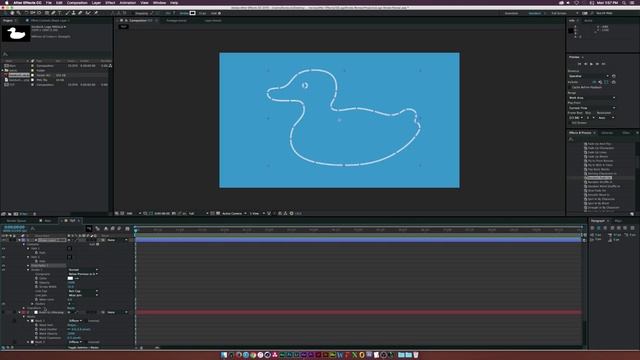Create a new composition from the Project panel footer

(x=16, y=213)
